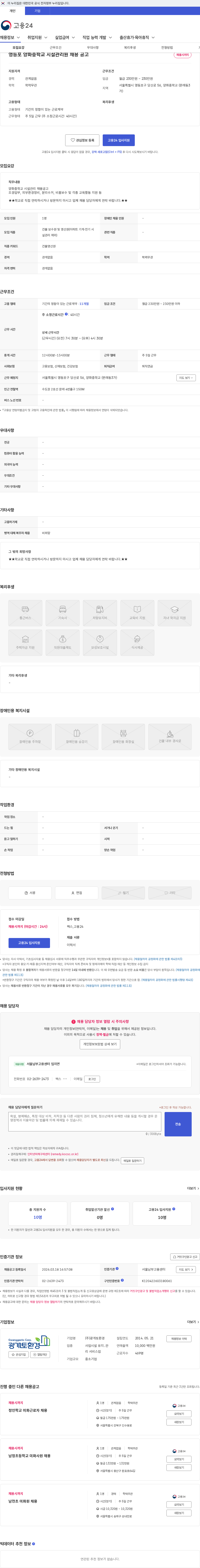200x1568 pixels.
Task: Jump to the 전형방법 section tab
Action: click(167, 48)
